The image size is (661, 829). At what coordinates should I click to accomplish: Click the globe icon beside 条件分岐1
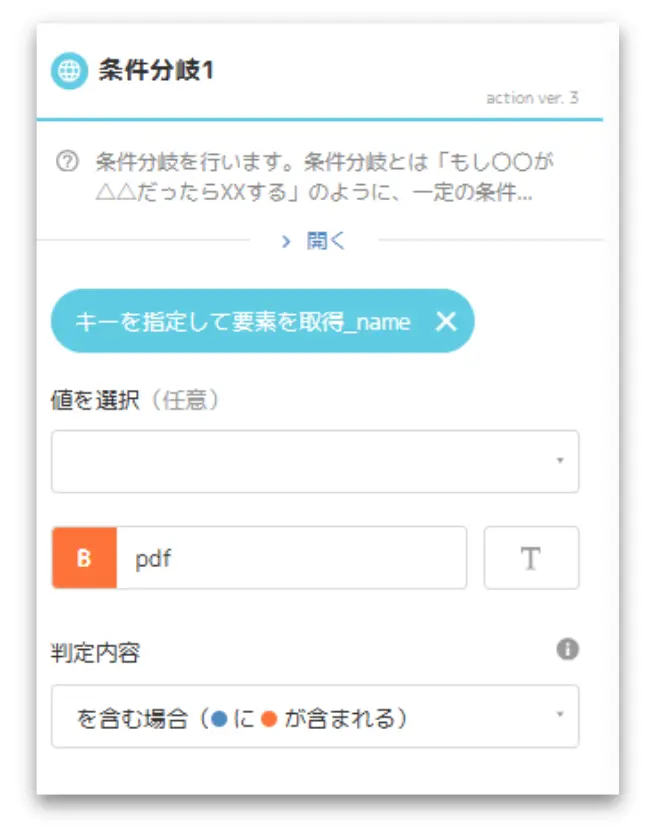coord(69,70)
